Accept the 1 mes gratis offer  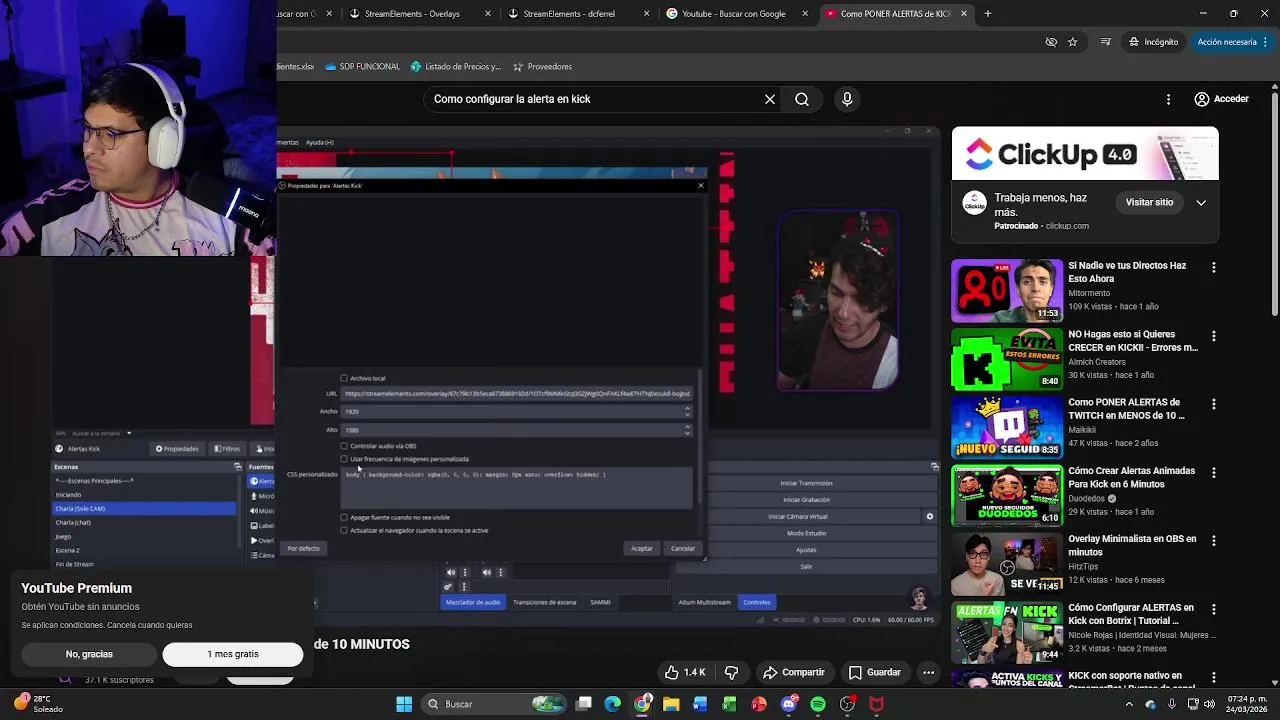click(233, 654)
